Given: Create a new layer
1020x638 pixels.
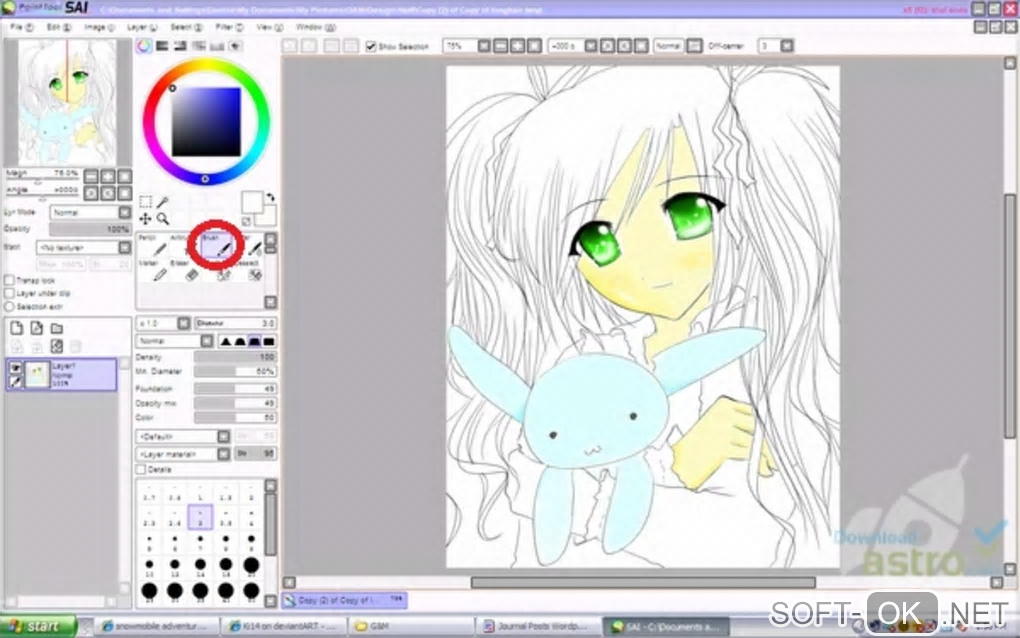Looking at the screenshot, I should click(16, 328).
